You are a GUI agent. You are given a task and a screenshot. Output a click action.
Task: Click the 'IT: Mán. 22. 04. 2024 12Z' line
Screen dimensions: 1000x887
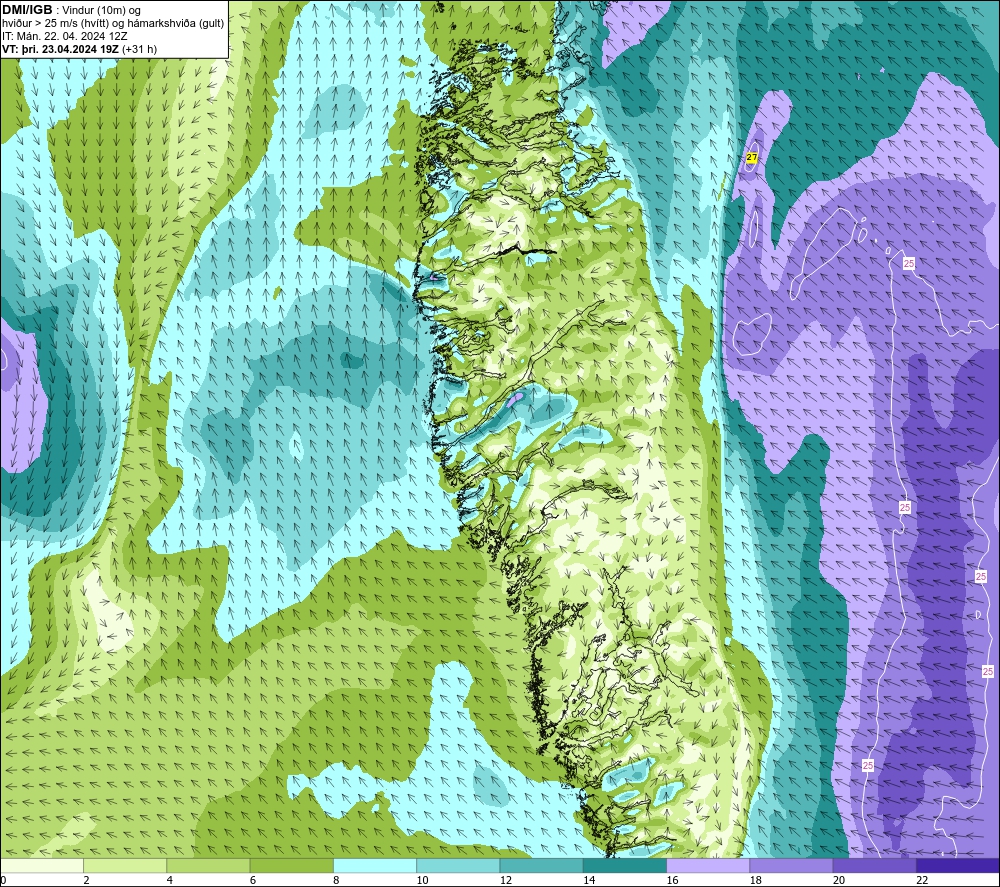point(65,36)
